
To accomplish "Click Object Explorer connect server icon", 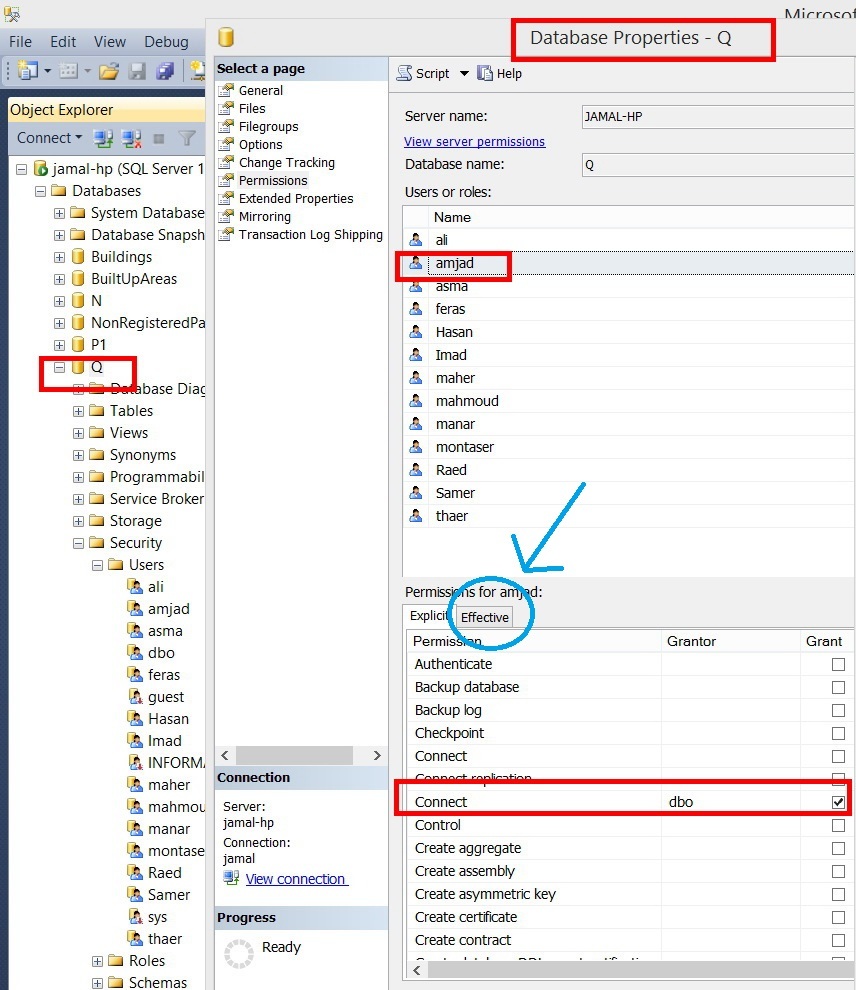I will (104, 138).
